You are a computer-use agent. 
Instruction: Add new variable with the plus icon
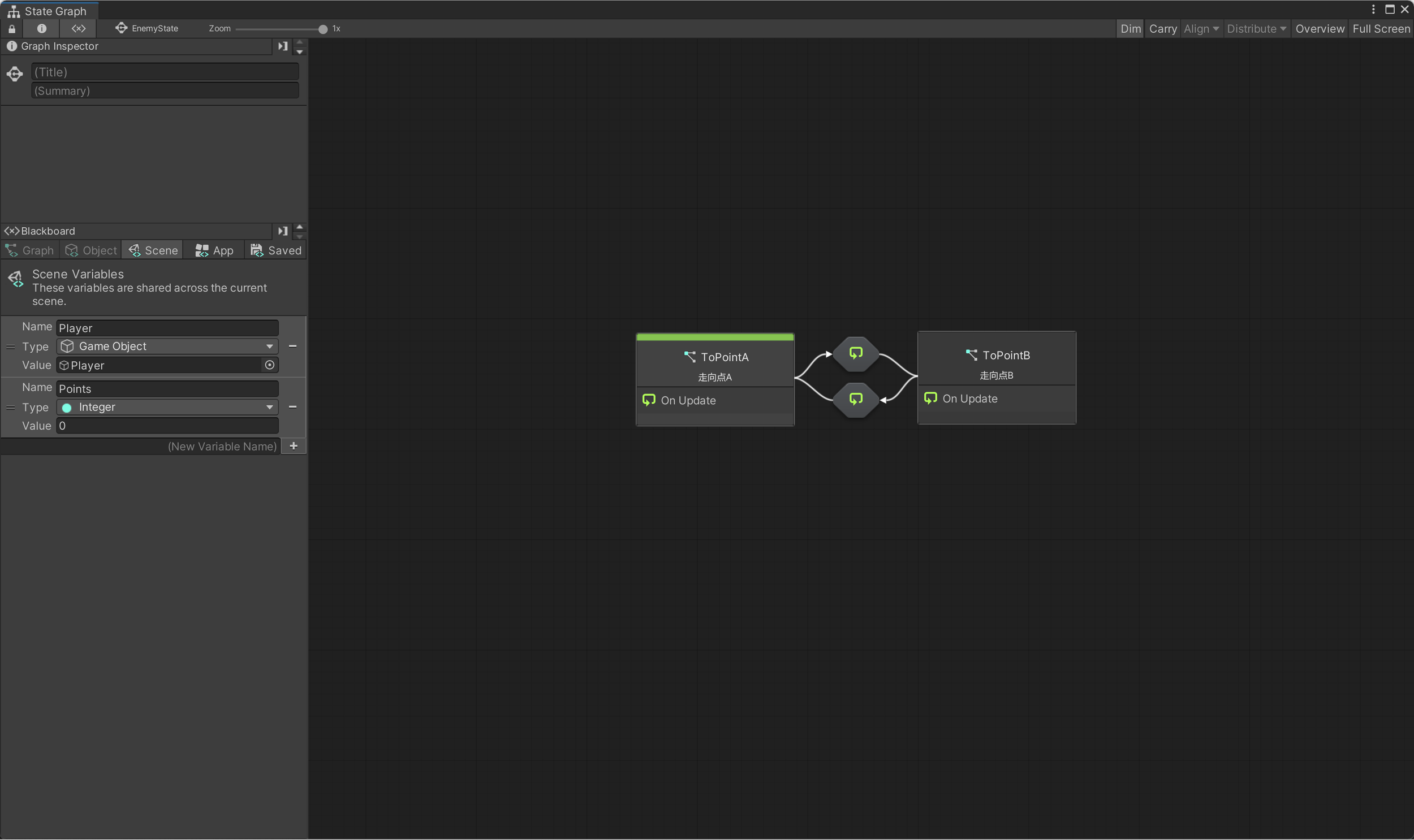pos(294,446)
